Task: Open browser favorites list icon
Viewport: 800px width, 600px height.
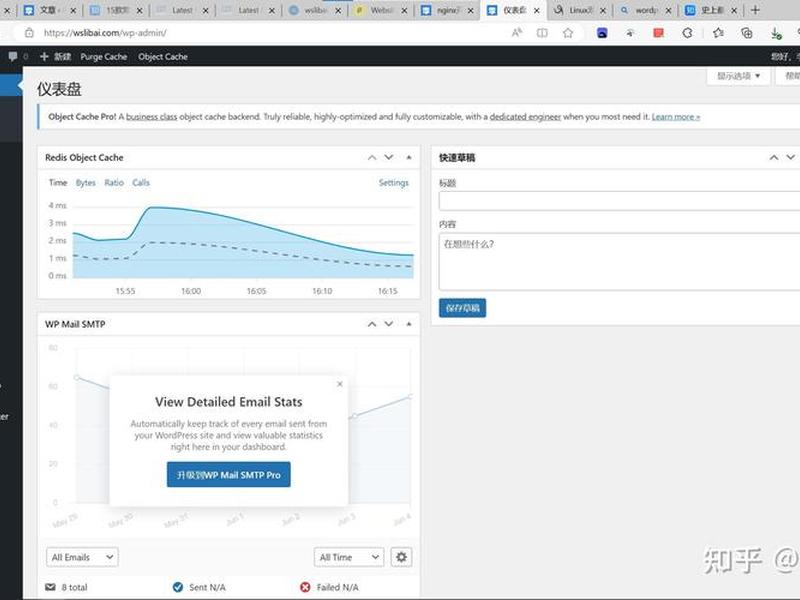Action: 718,33
